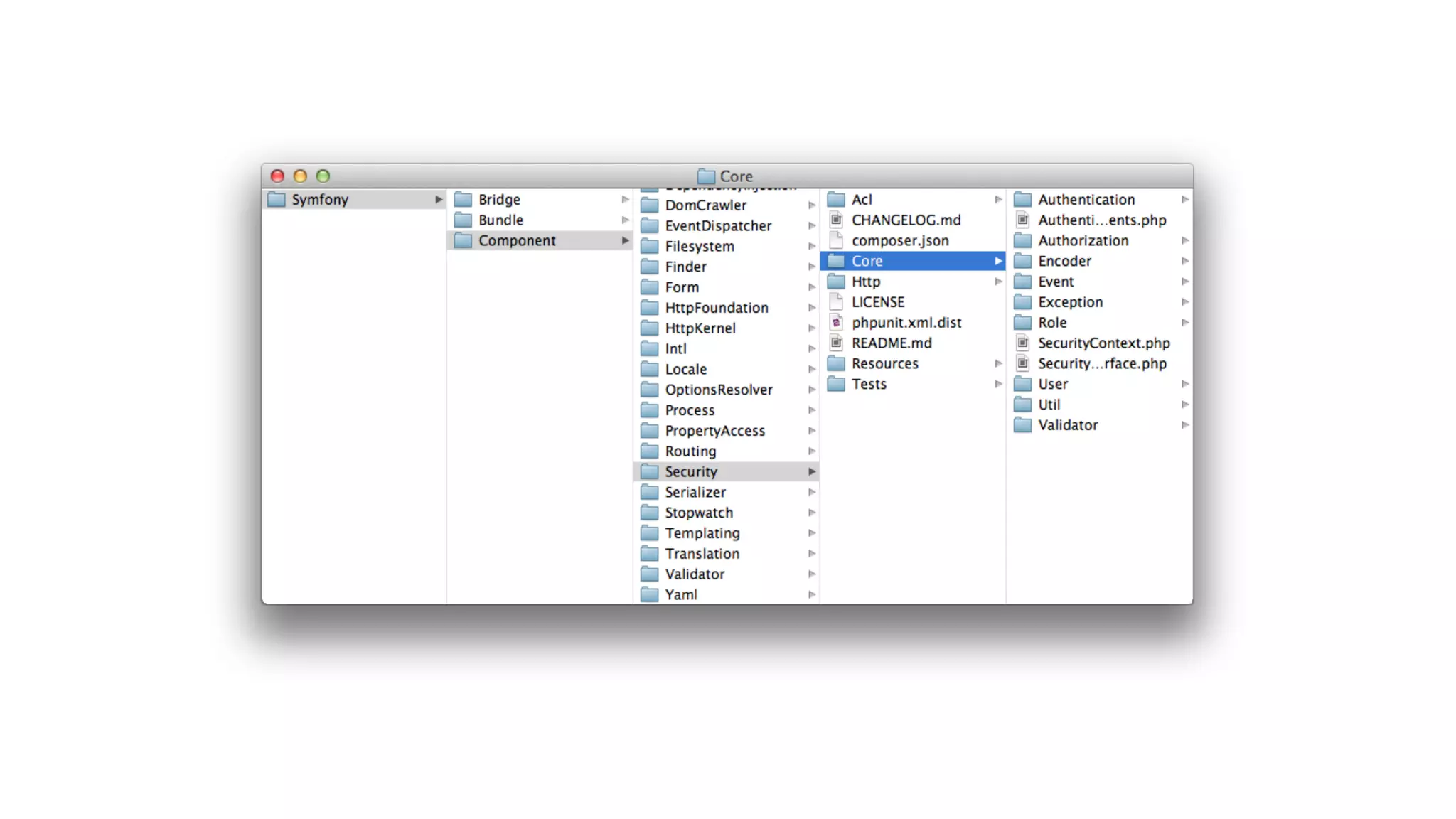The image size is (1456, 819).
Task: Click the SecurityContext.php file icon
Action: point(1022,343)
